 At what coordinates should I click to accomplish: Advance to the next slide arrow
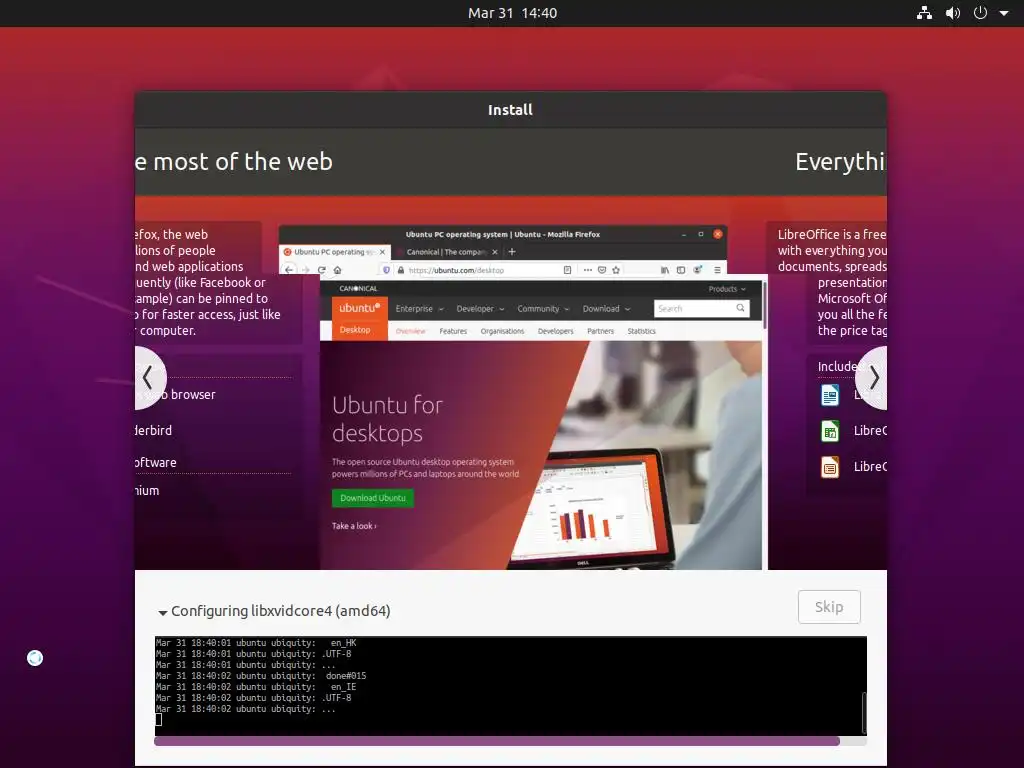(x=872, y=377)
